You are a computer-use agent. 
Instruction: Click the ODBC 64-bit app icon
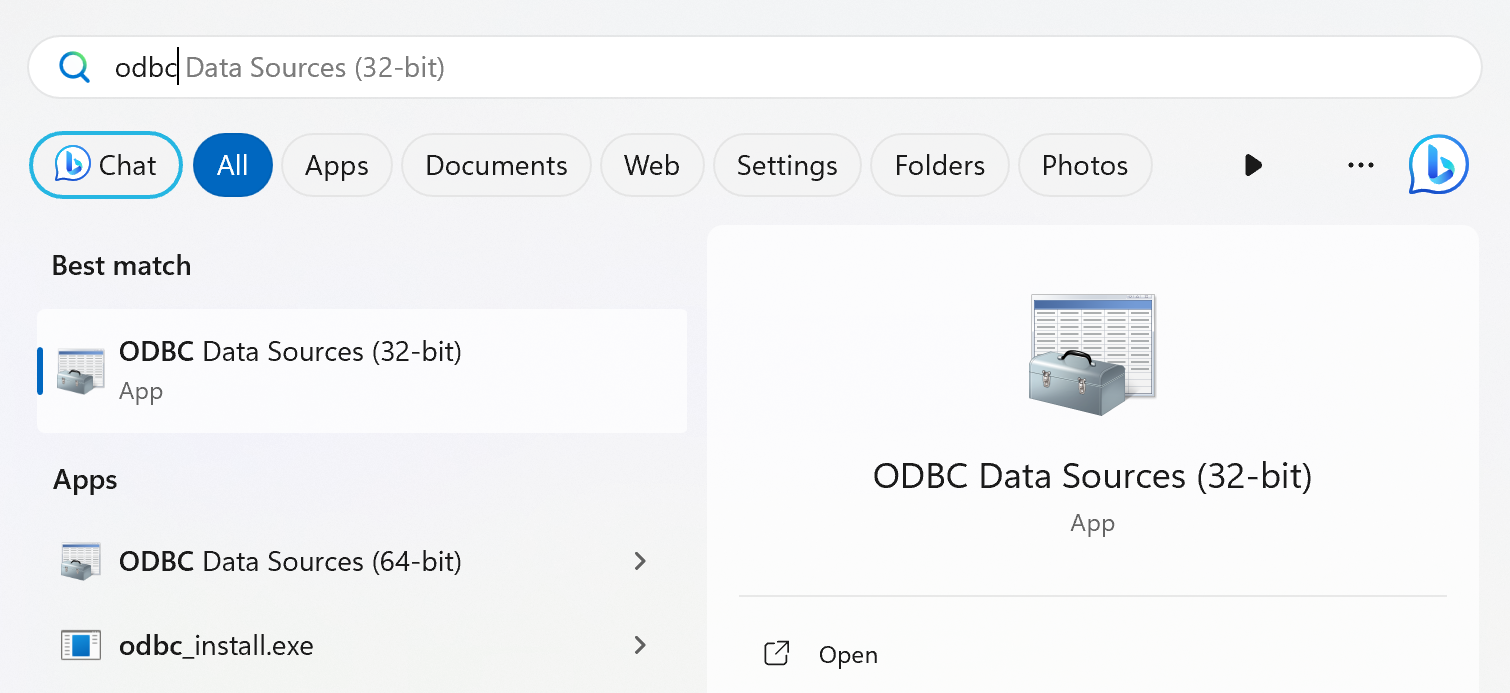coord(81,562)
